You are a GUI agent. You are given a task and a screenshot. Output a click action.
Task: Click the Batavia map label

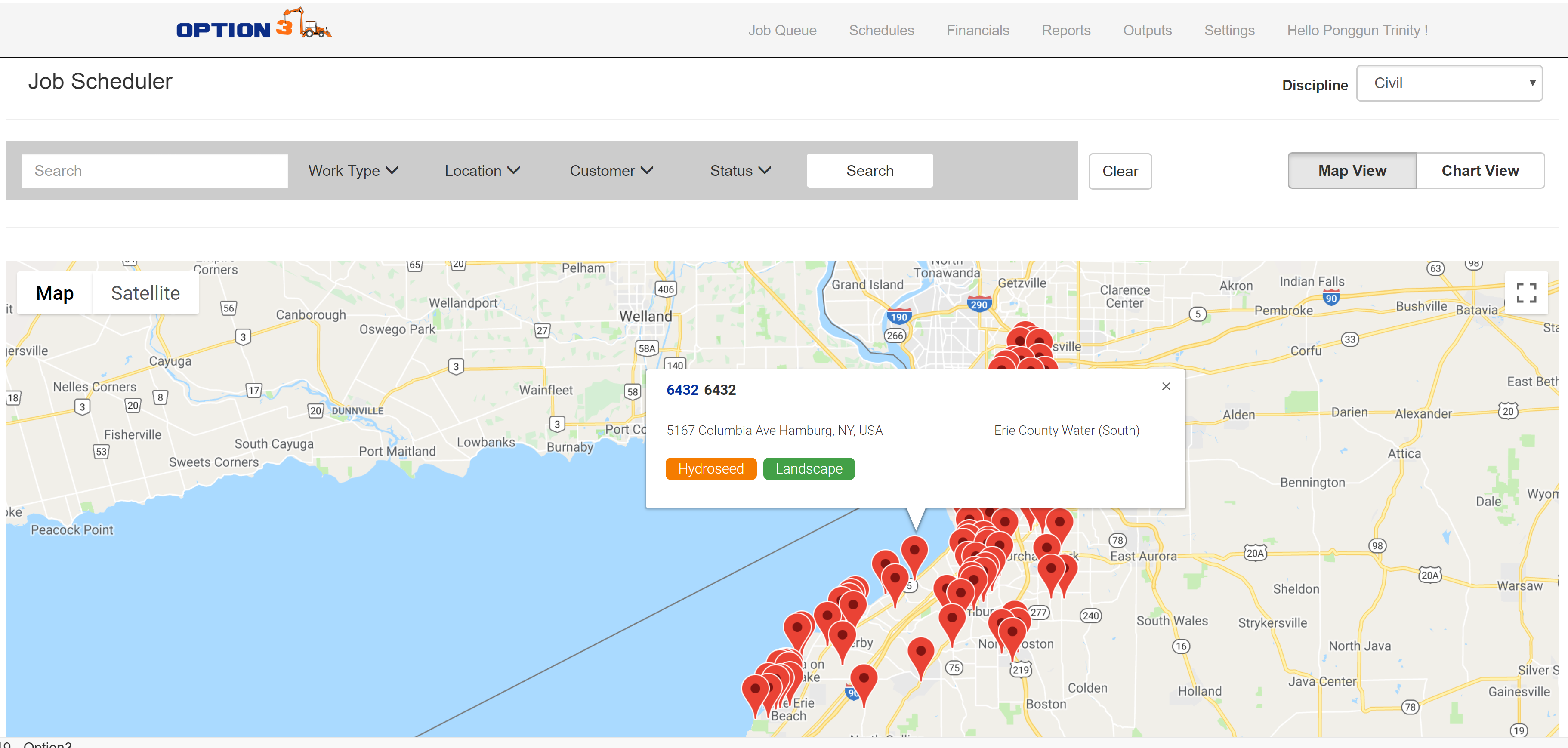1476,310
